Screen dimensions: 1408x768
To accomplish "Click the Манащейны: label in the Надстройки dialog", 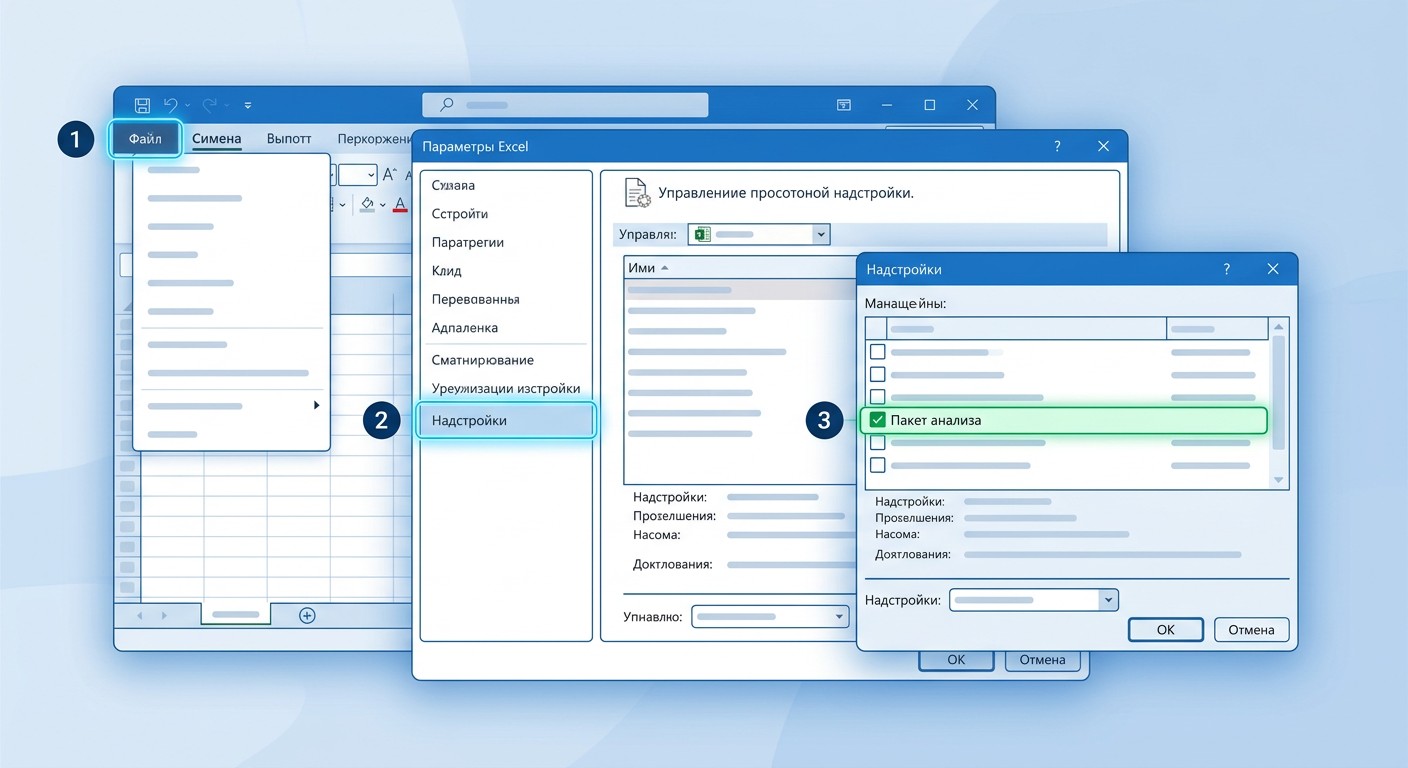I will (905, 302).
